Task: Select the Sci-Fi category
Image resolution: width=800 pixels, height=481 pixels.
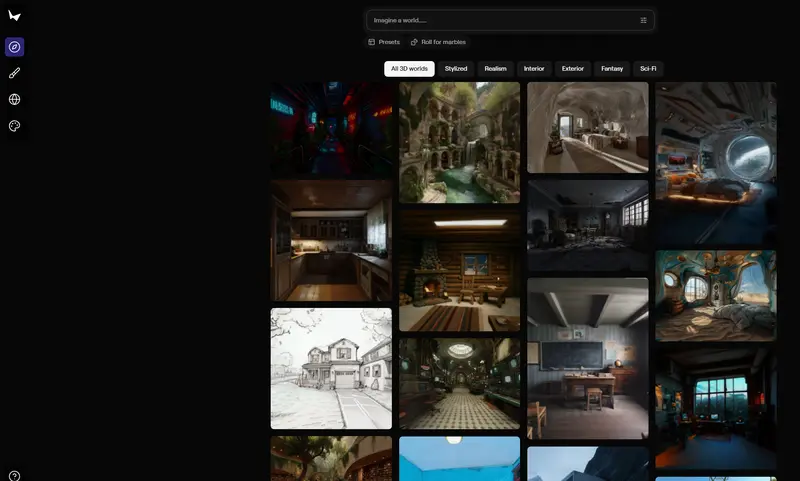Action: coord(648,69)
